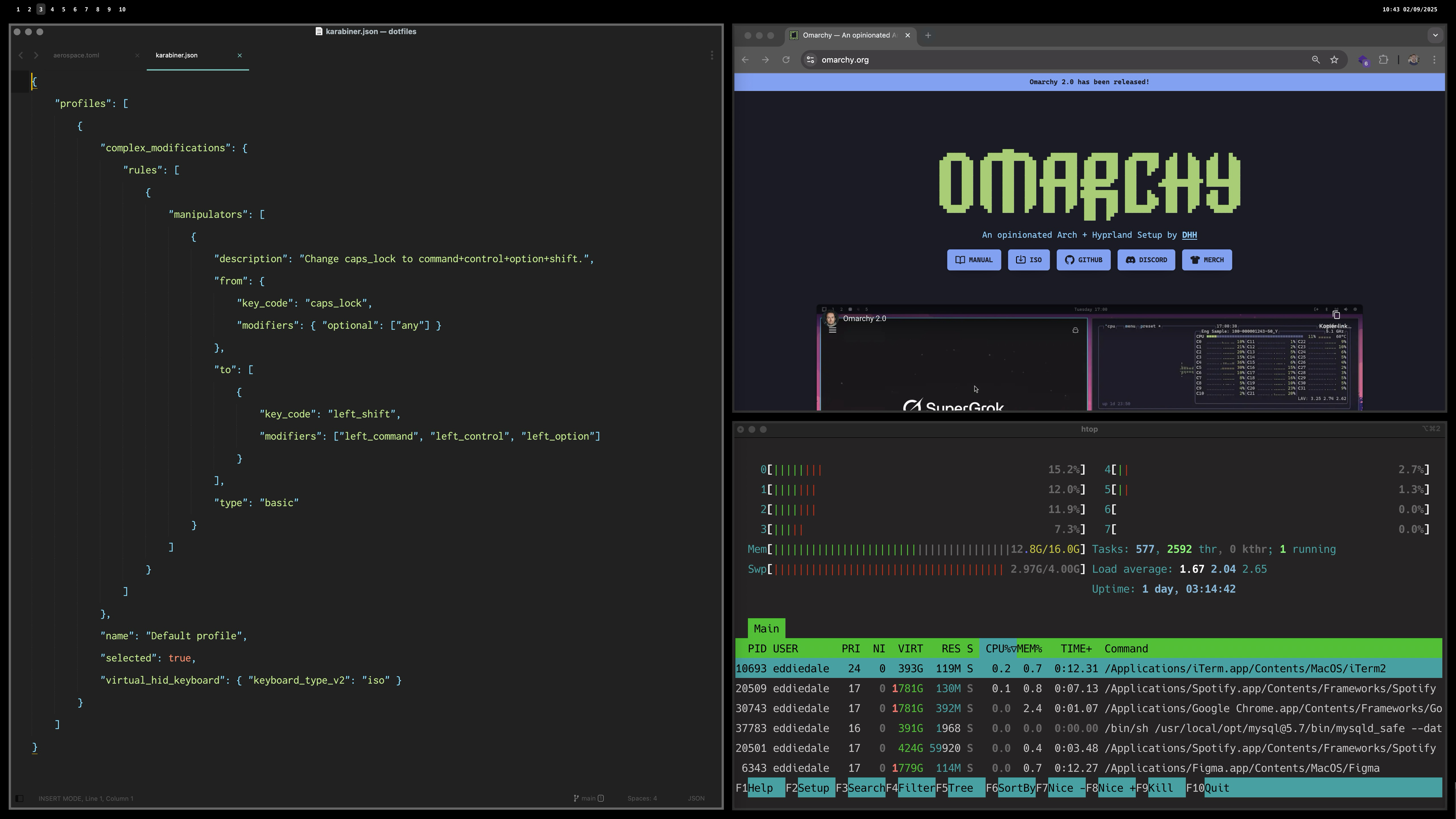Open Chrome's three-dot menu
Image resolution: width=1456 pixels, height=819 pixels.
click(1434, 60)
